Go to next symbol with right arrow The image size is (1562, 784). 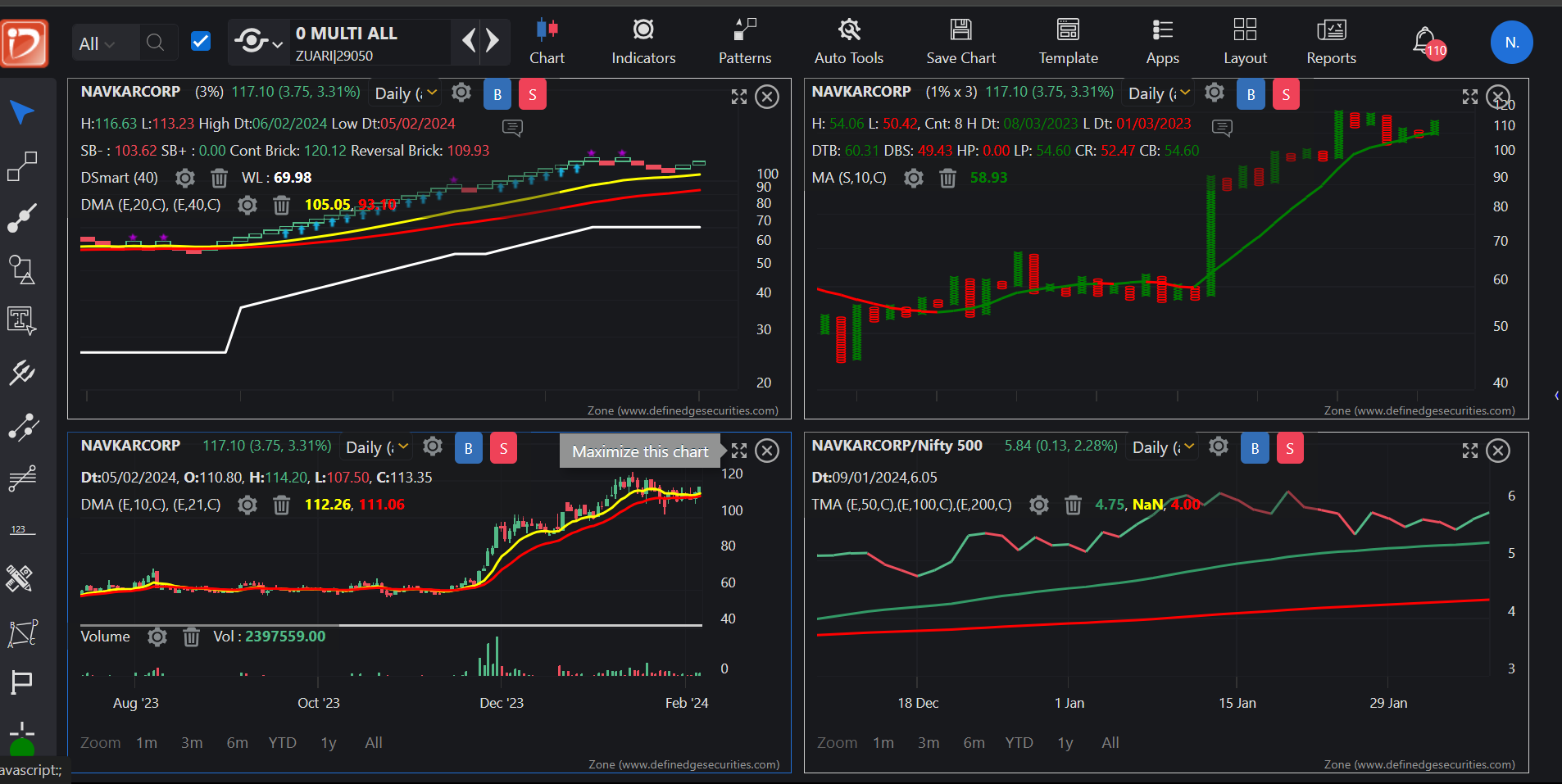(493, 40)
